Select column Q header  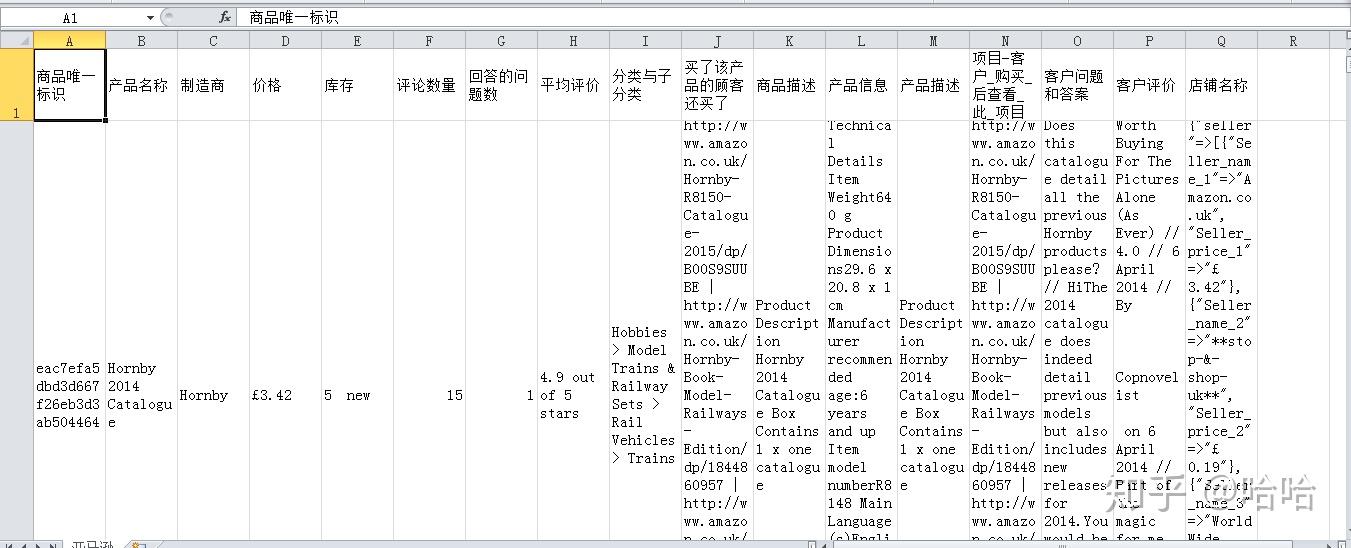click(1221, 40)
